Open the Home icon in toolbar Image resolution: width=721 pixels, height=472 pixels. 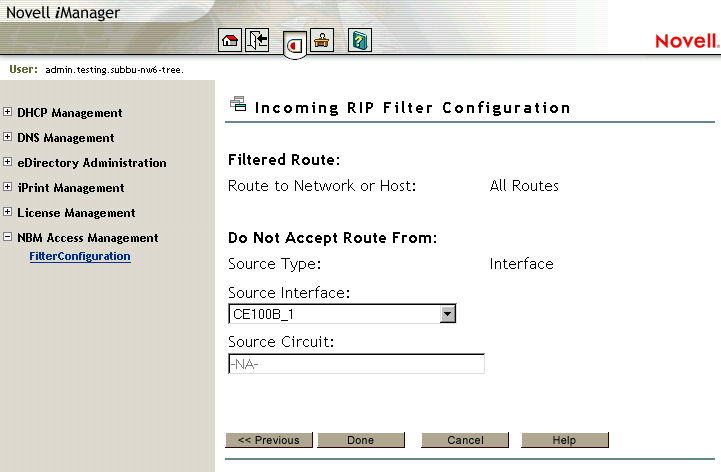pyautogui.click(x=229, y=40)
